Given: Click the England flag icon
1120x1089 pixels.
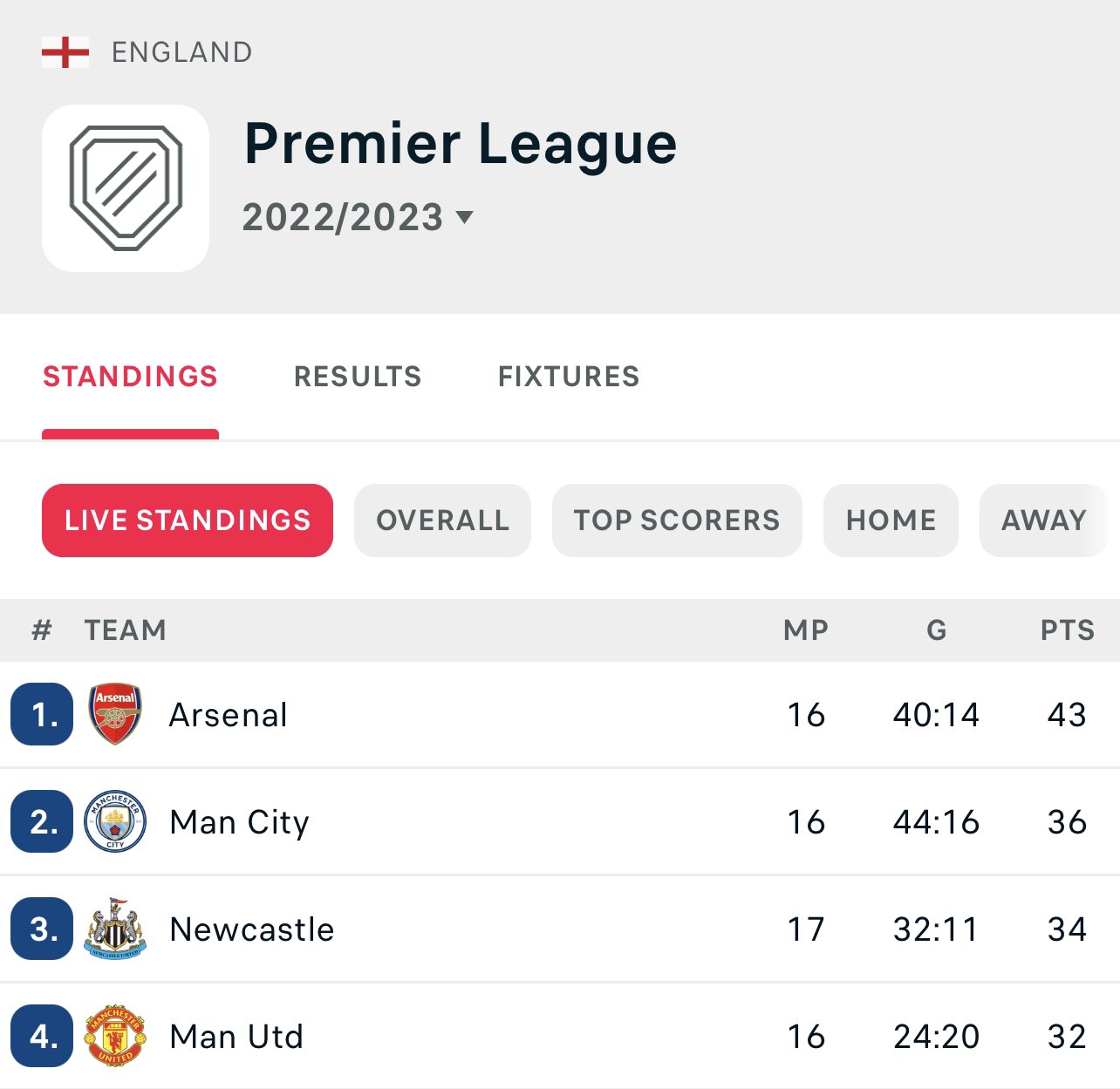Looking at the screenshot, I should point(65,52).
